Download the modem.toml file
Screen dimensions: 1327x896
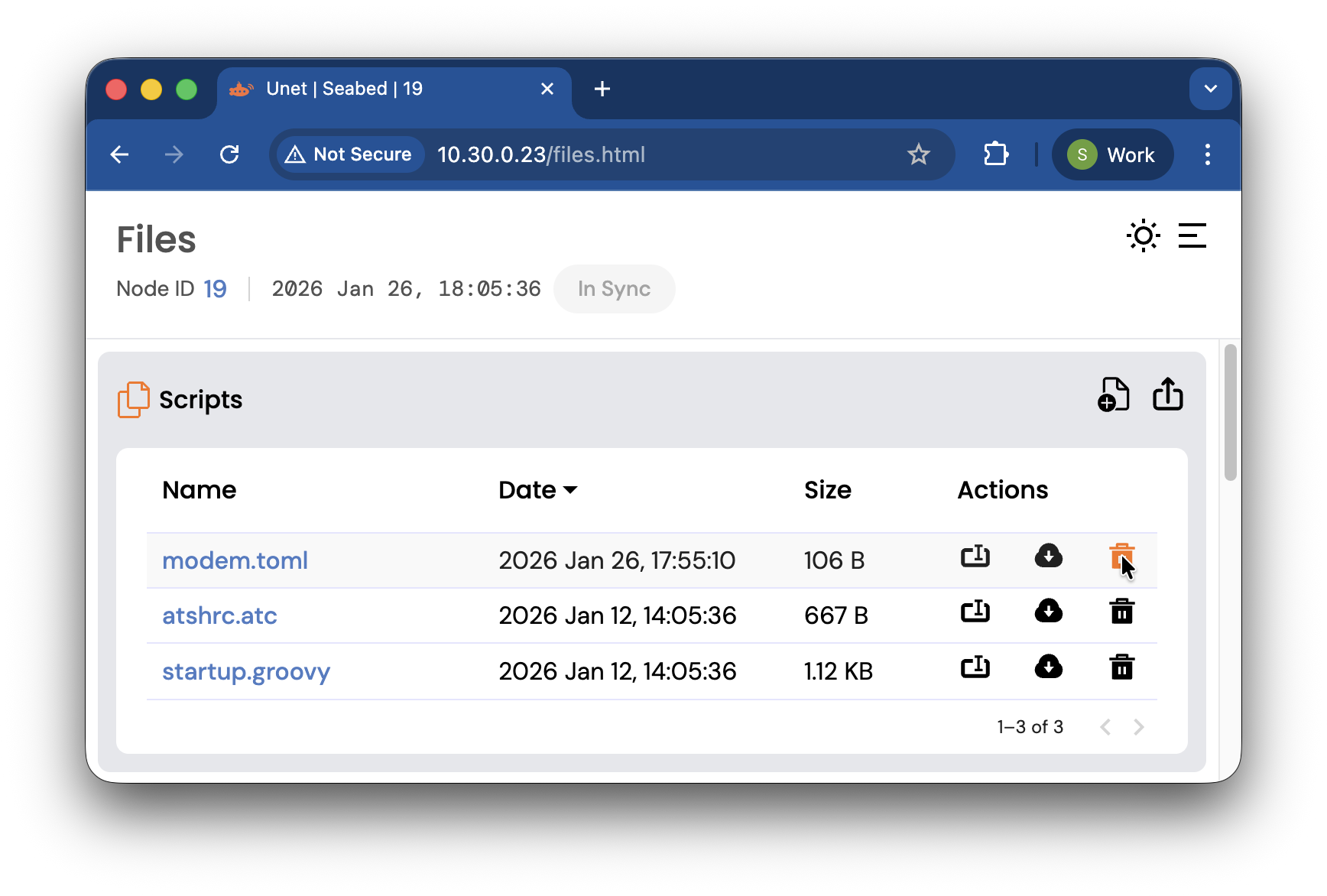pos(1048,557)
